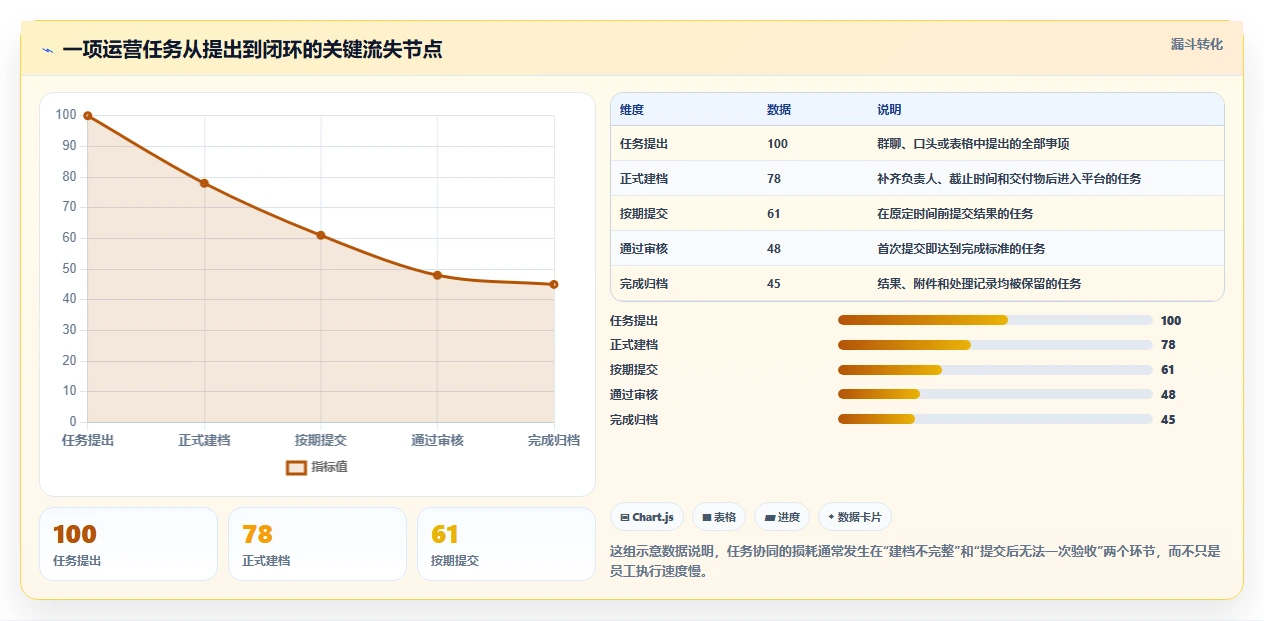Click the chart data point at 任务提出
The image size is (1264, 621).
pos(88,116)
